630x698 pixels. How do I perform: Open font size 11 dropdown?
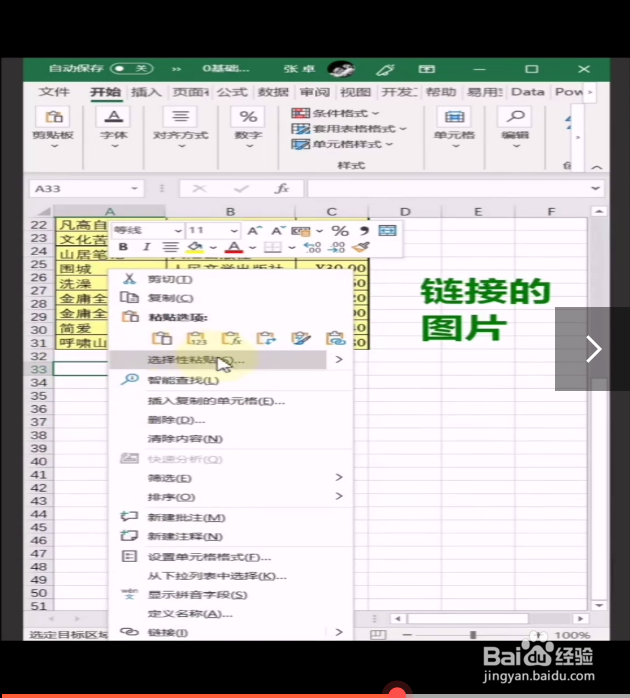(234, 231)
